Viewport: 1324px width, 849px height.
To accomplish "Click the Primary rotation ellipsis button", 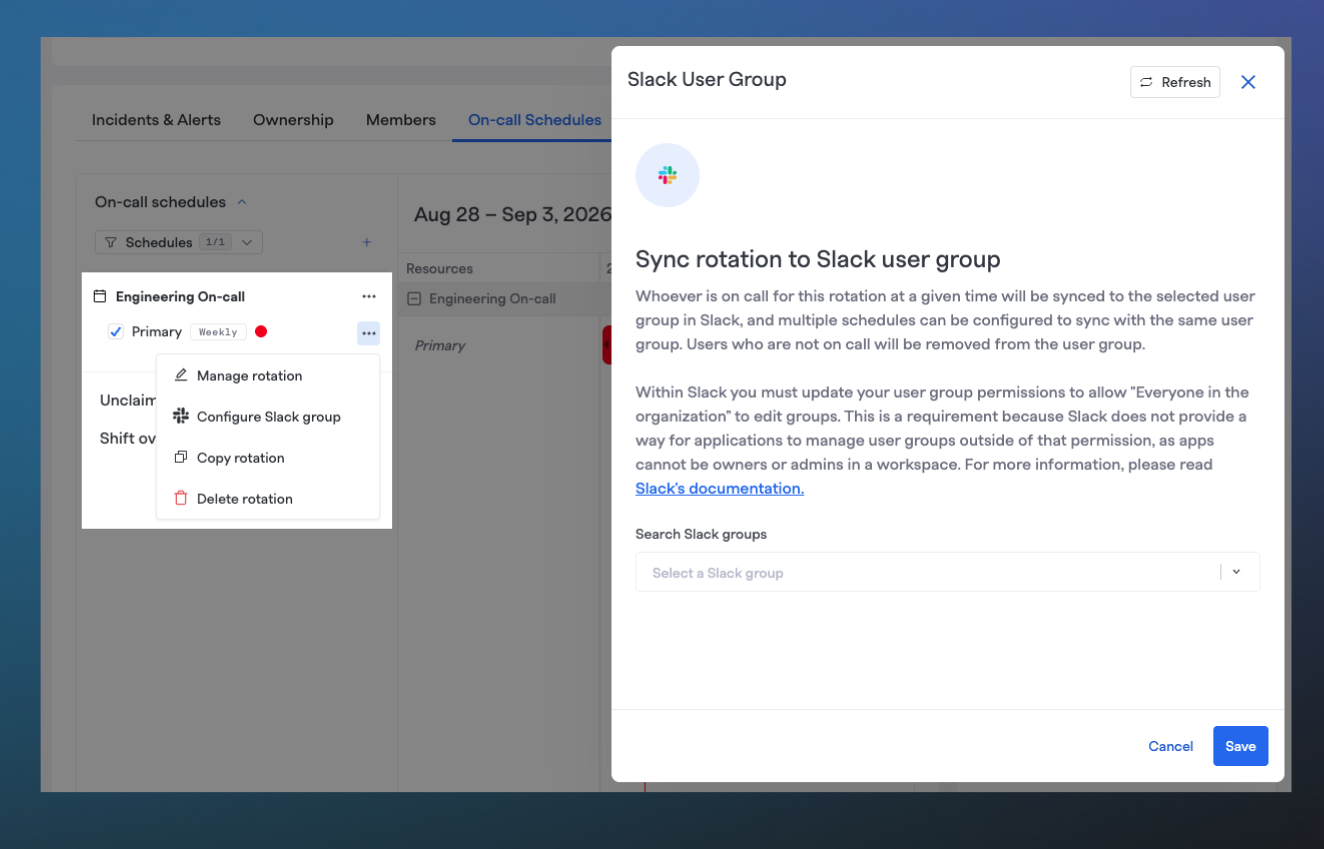I will 369,333.
